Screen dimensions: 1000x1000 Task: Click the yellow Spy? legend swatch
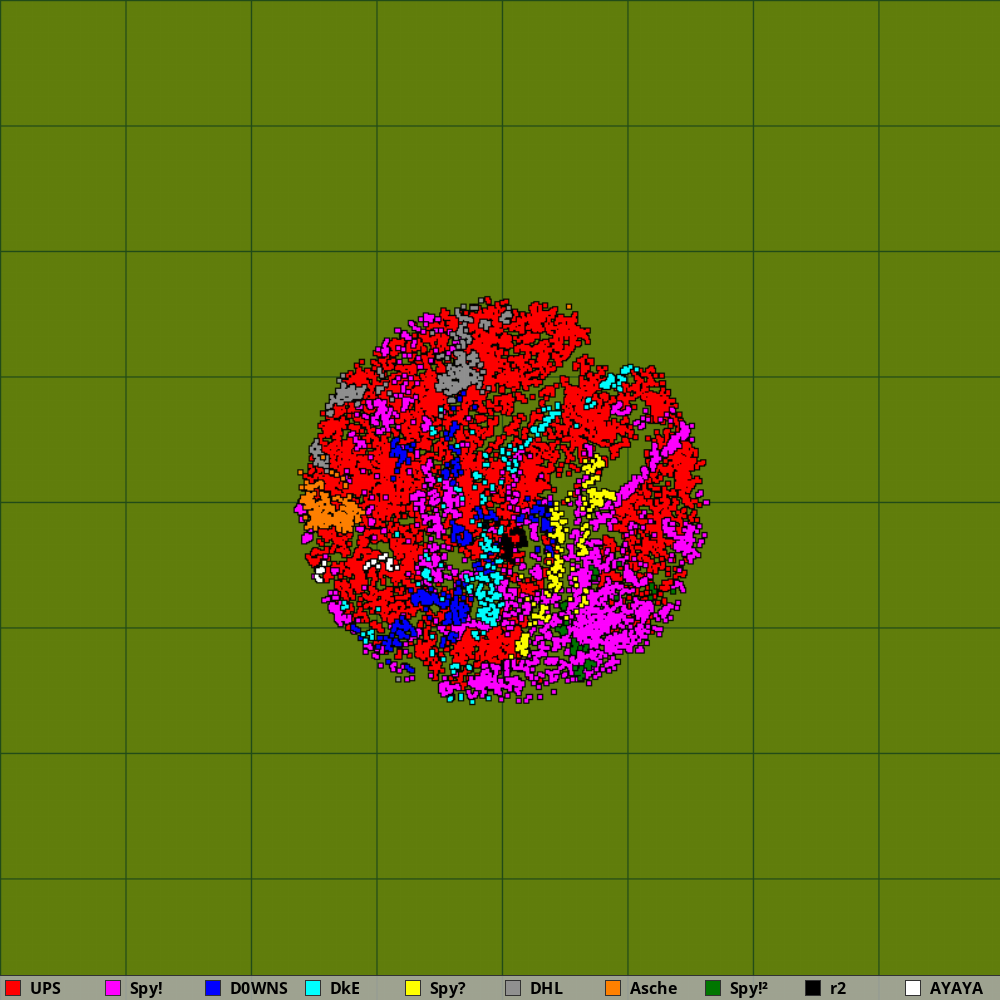click(413, 988)
